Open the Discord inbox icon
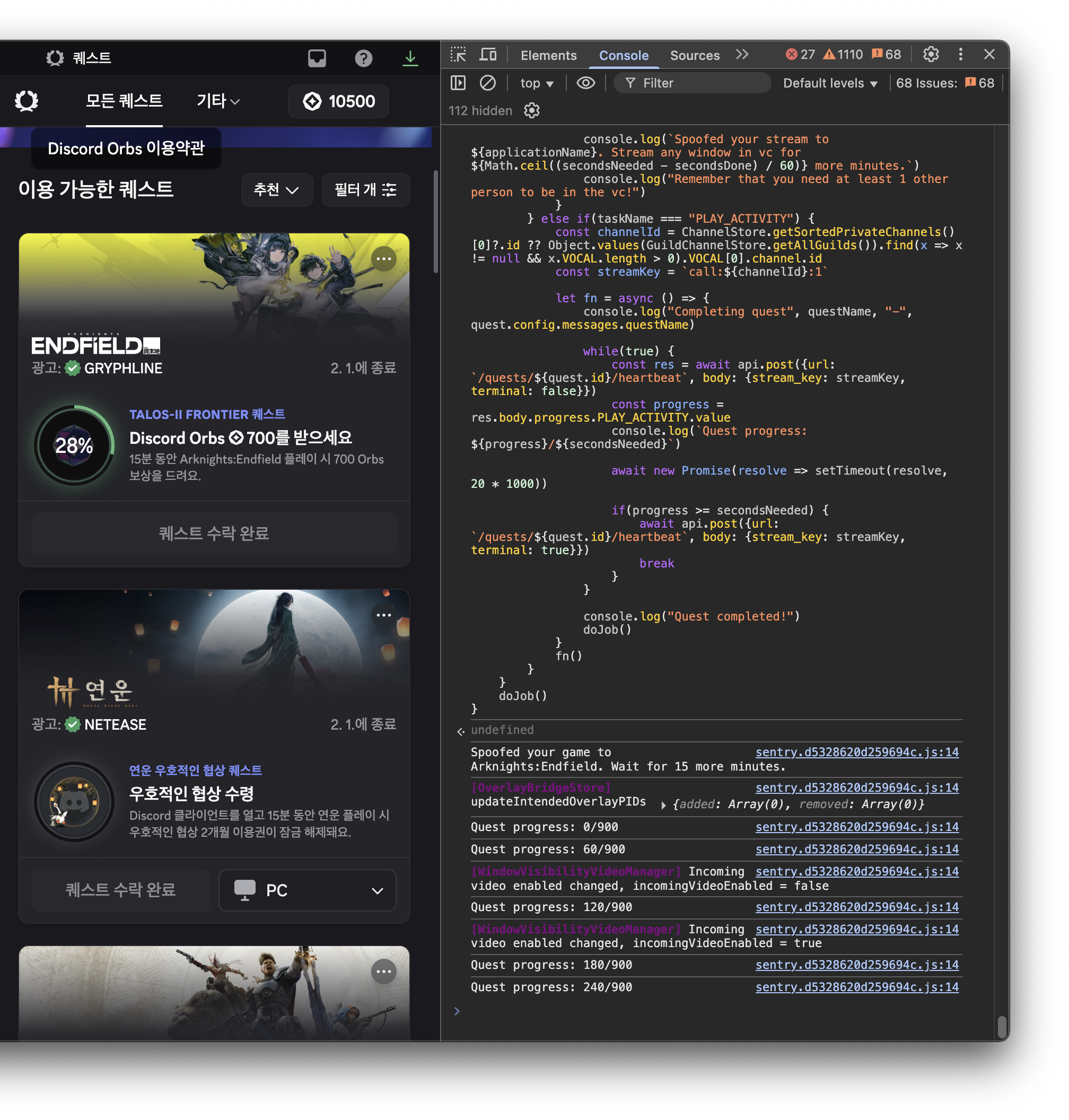The image size is (1069, 1120). pos(317,58)
